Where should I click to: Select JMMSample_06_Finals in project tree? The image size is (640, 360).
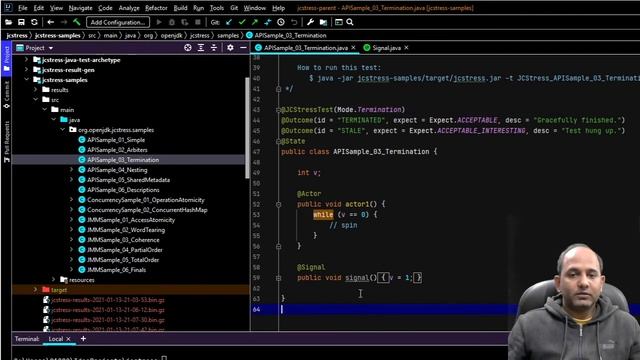click(x=116, y=270)
